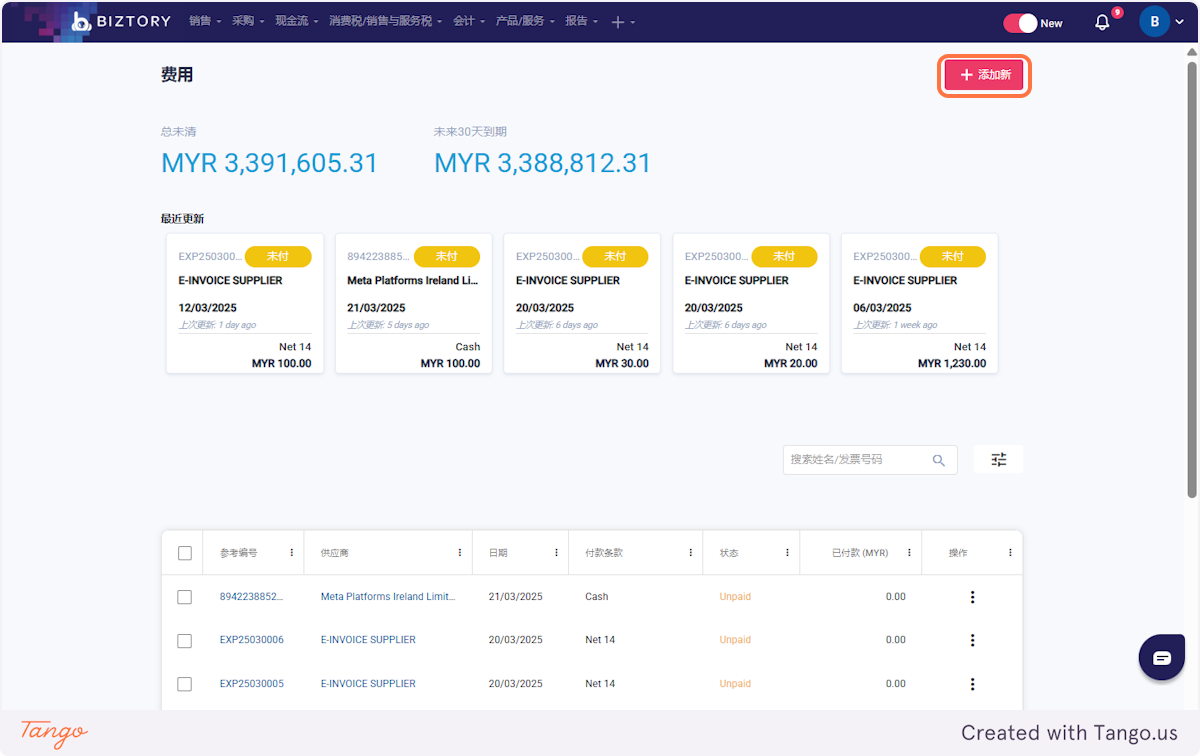This screenshot has width=1200, height=756.
Task: Open recent card with MYR 20.00
Action: click(751, 304)
